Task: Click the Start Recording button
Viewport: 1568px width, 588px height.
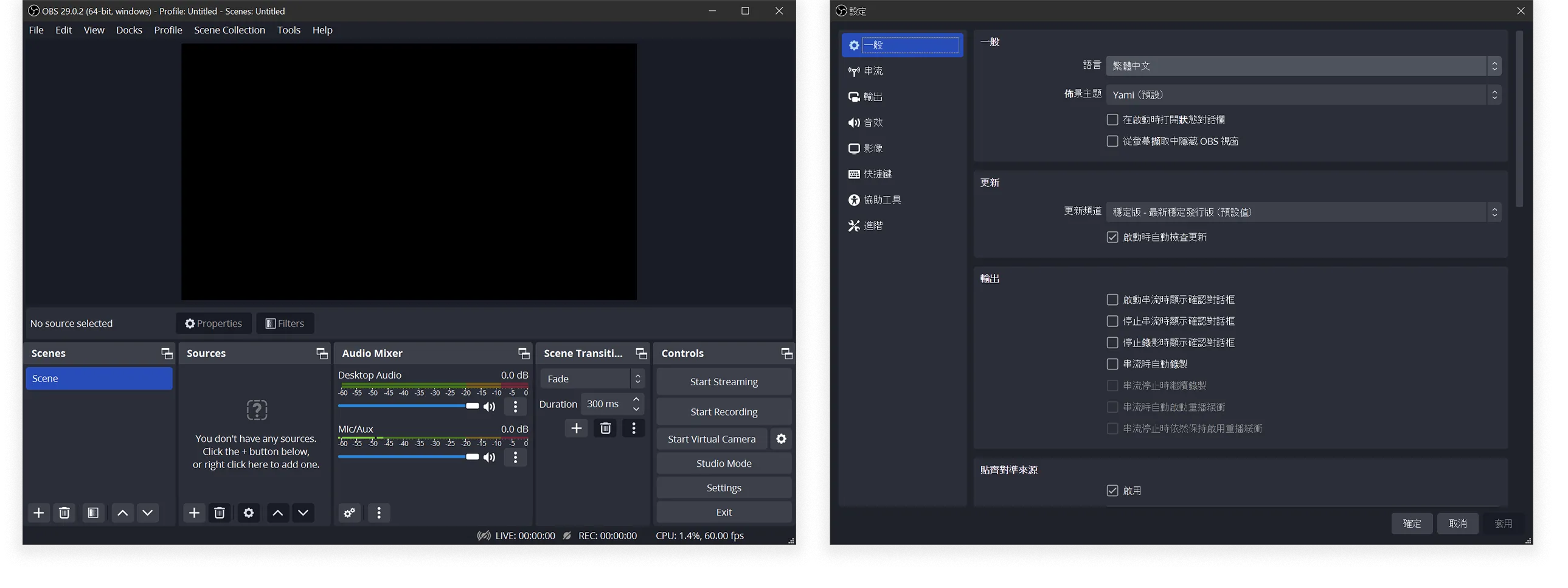Action: click(724, 412)
